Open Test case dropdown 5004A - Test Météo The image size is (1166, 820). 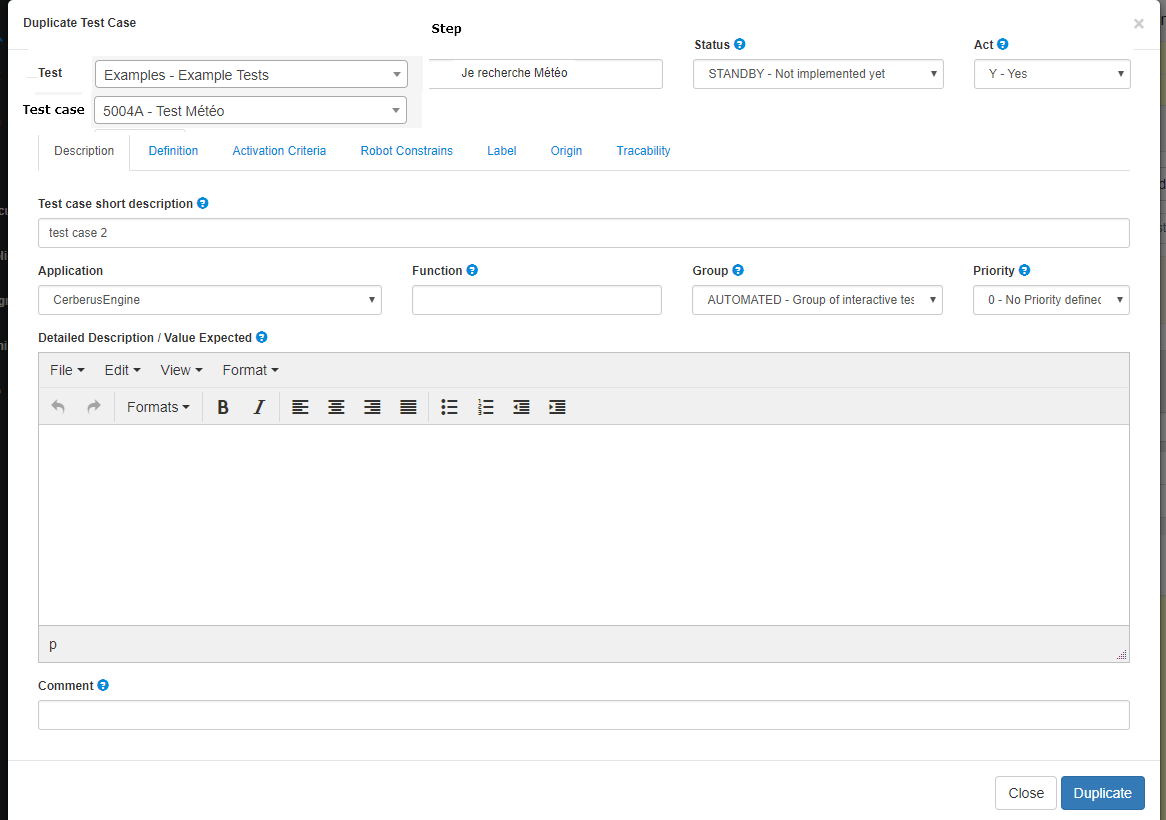point(251,110)
